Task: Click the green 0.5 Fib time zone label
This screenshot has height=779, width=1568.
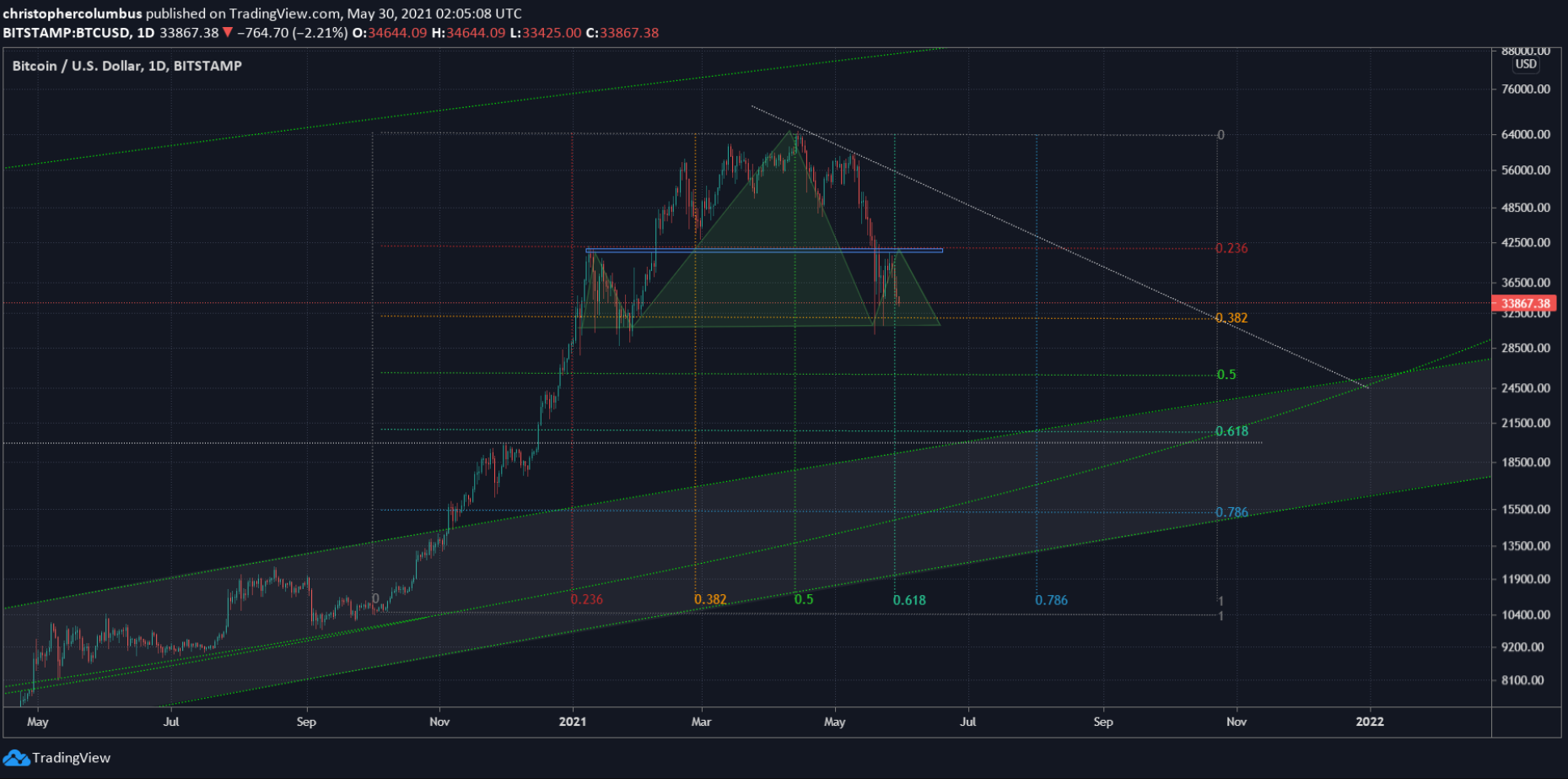Action: (x=804, y=599)
